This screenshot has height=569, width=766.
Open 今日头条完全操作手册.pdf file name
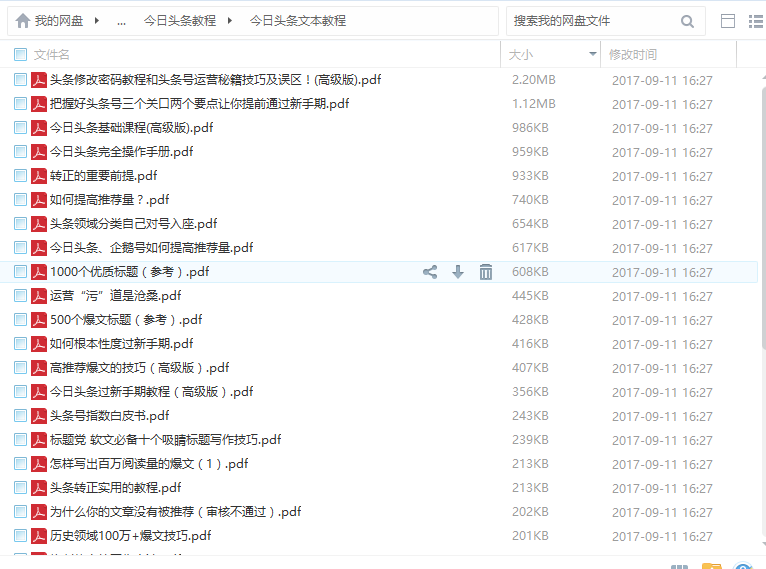(122, 152)
